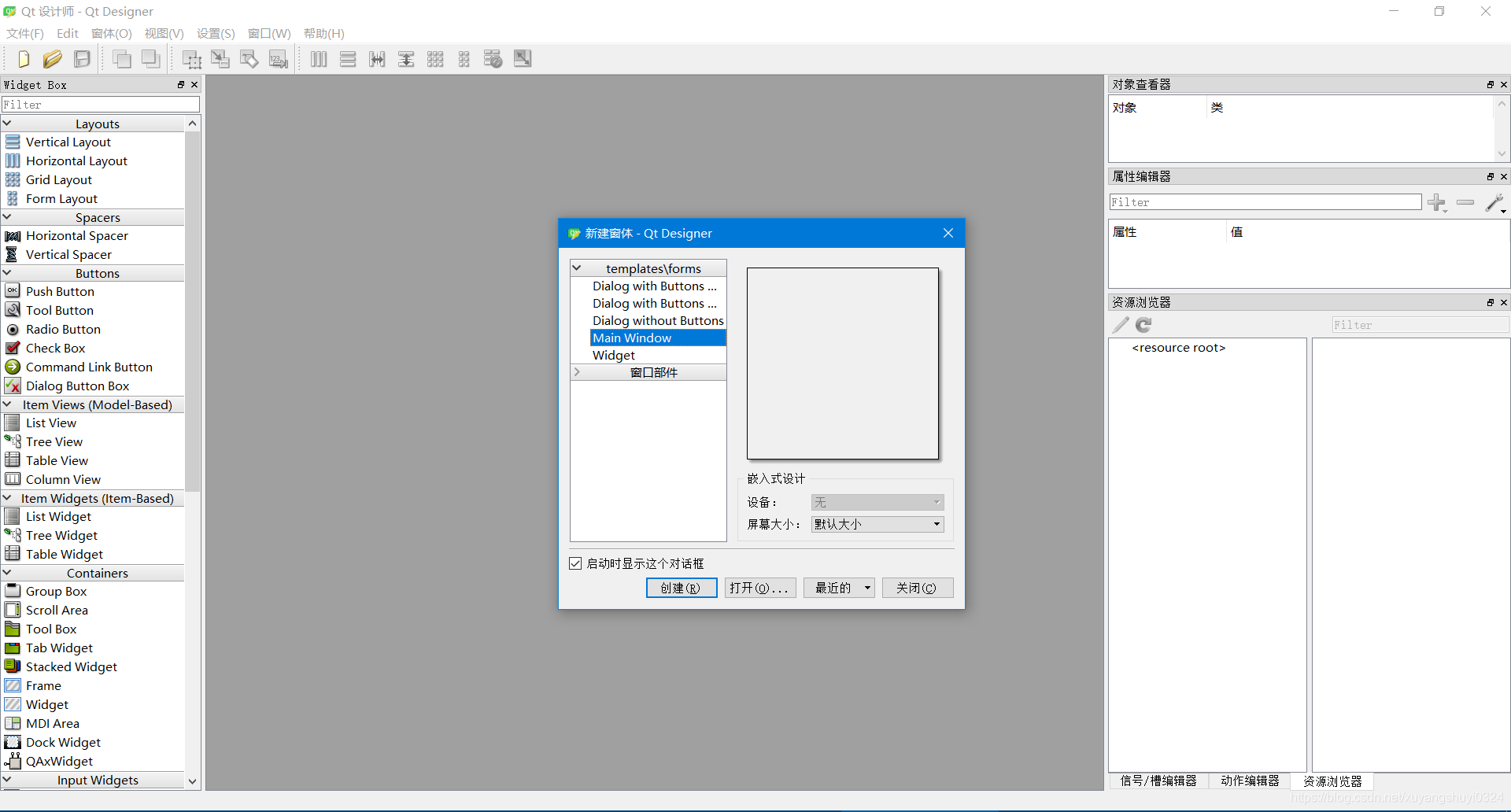Image resolution: width=1511 pixels, height=812 pixels.
Task: Open the 帮助(H) menu
Action: pos(324,34)
